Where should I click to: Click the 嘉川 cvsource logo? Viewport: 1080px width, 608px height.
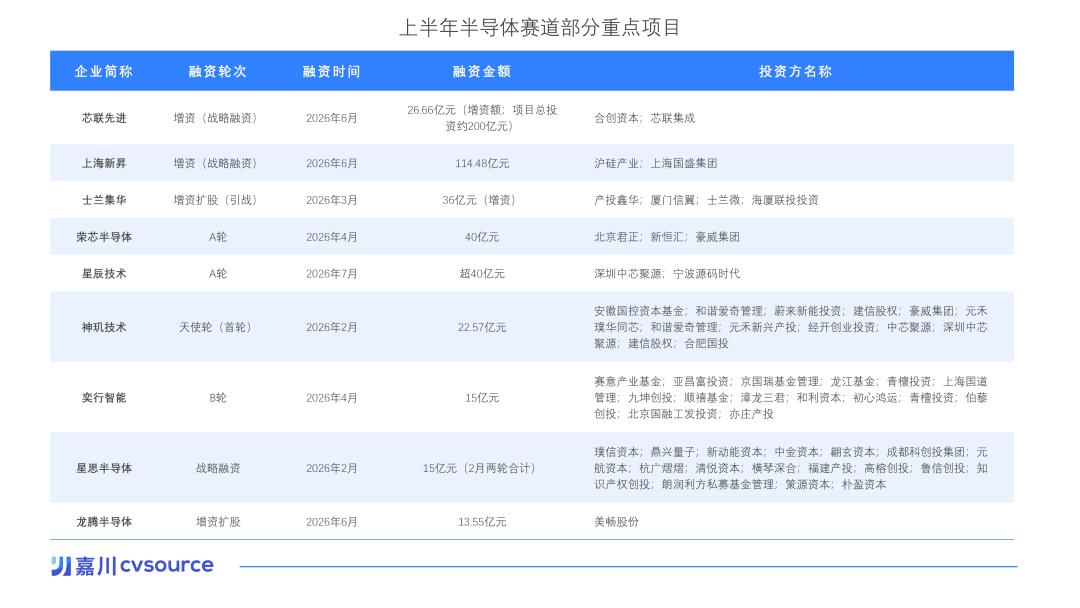(132, 565)
